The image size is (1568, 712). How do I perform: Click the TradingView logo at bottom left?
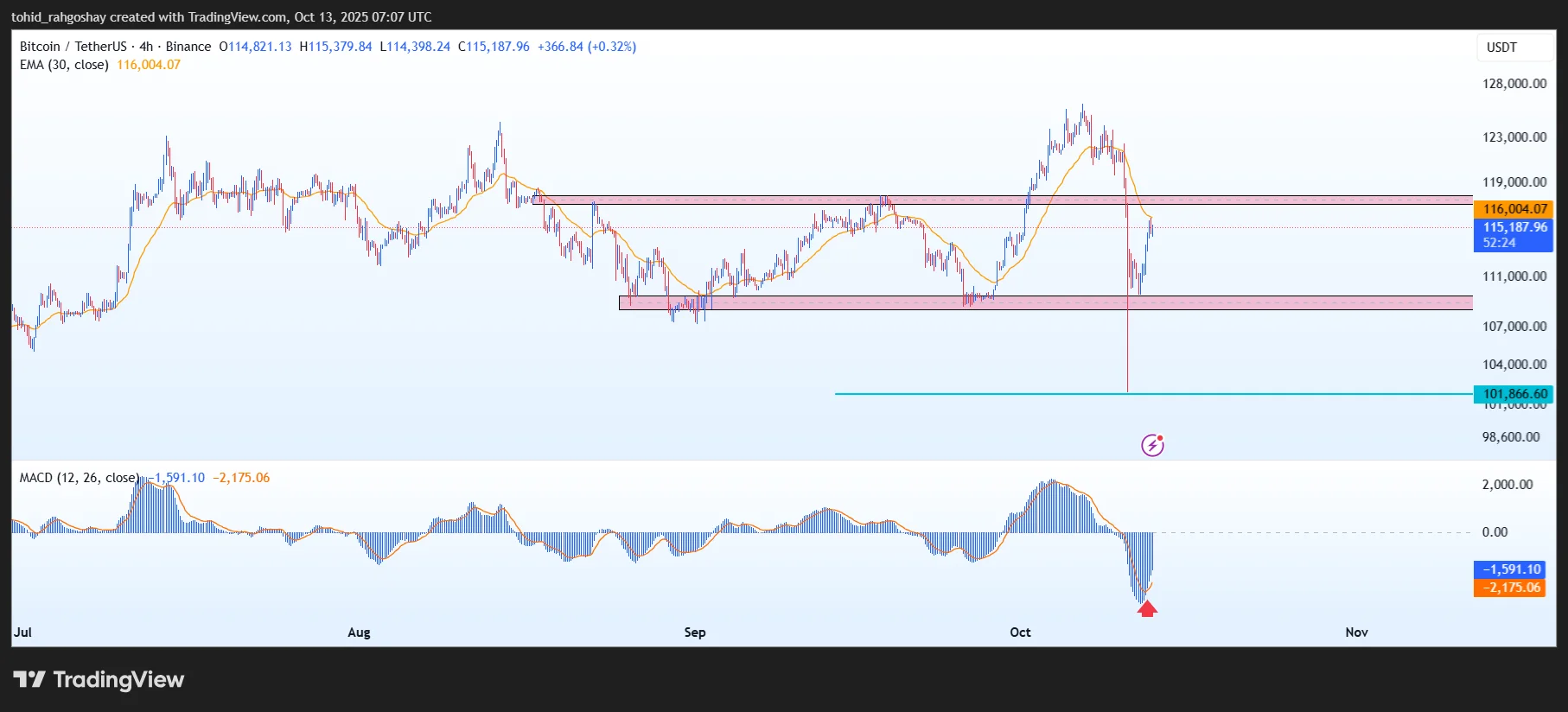point(99,680)
